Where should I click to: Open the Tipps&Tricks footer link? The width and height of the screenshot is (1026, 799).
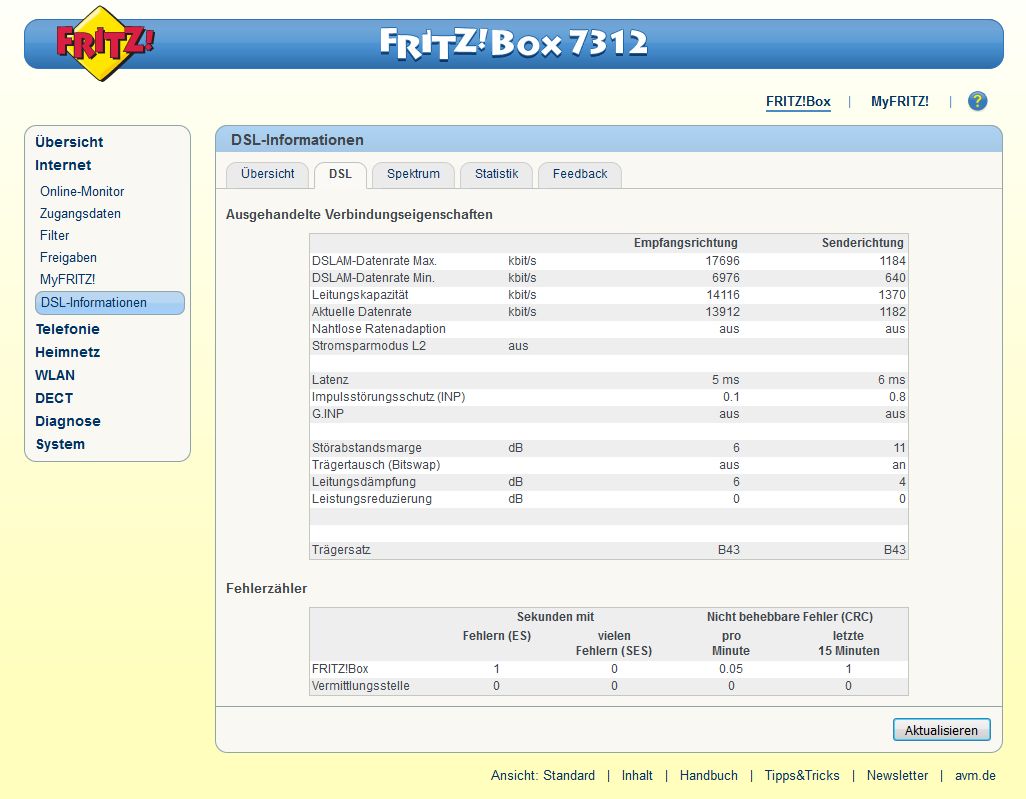click(x=802, y=775)
